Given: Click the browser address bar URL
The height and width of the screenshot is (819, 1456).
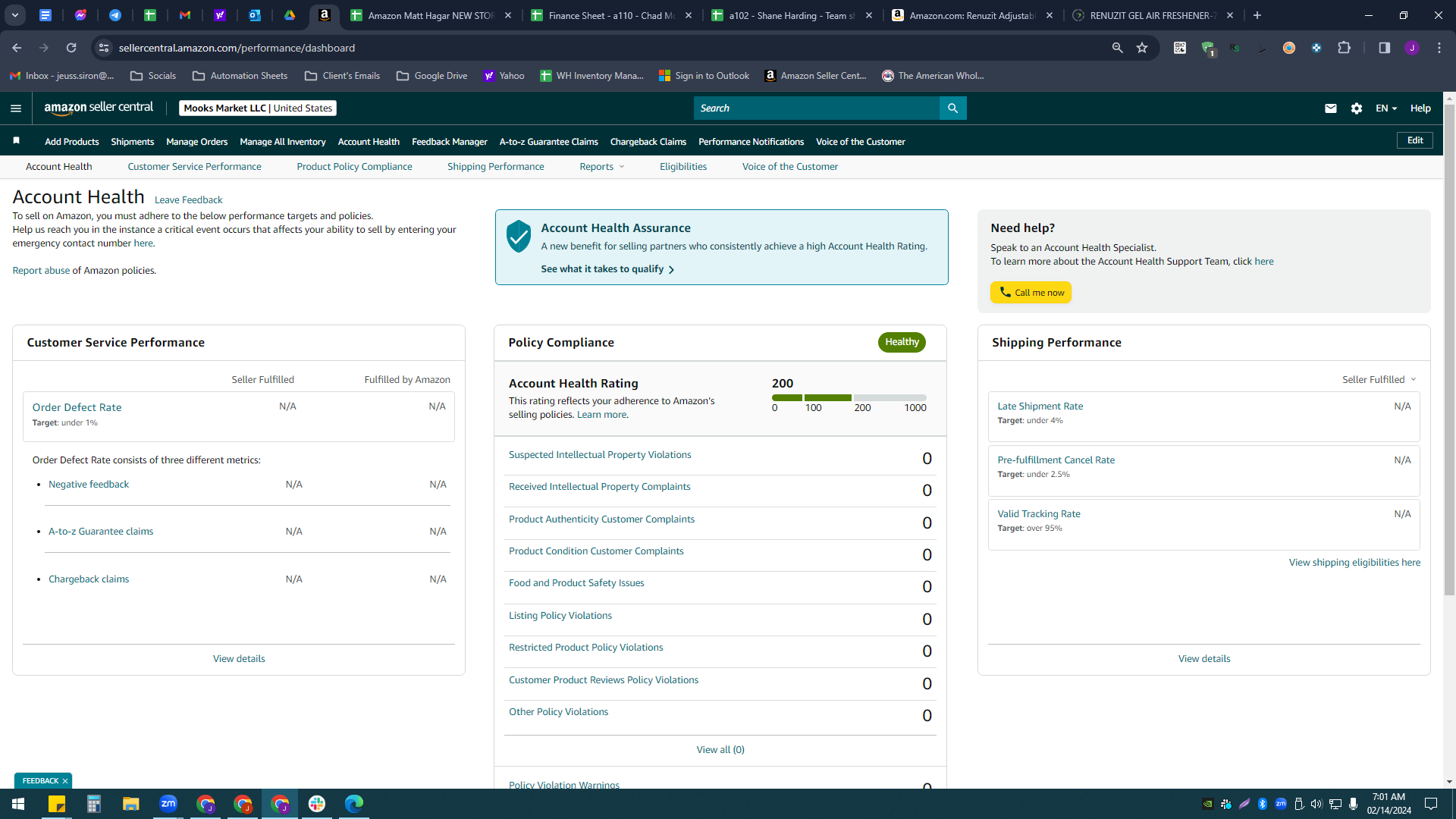Looking at the screenshot, I should (x=237, y=48).
